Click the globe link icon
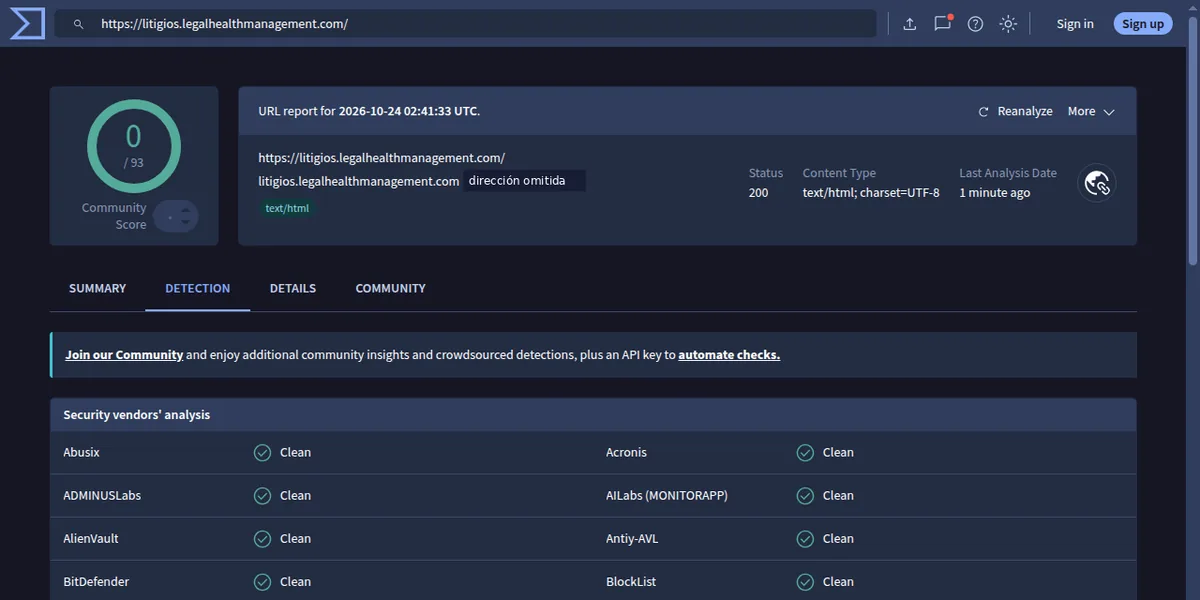The width and height of the screenshot is (1200, 600). pyautogui.click(x=1097, y=183)
